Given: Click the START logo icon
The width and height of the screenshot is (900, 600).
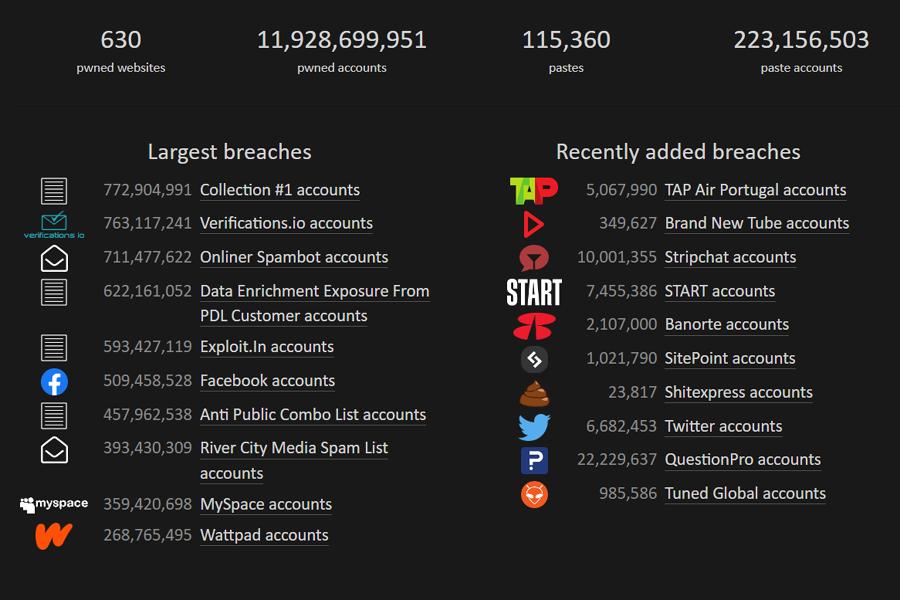Looking at the screenshot, I should (x=534, y=292).
